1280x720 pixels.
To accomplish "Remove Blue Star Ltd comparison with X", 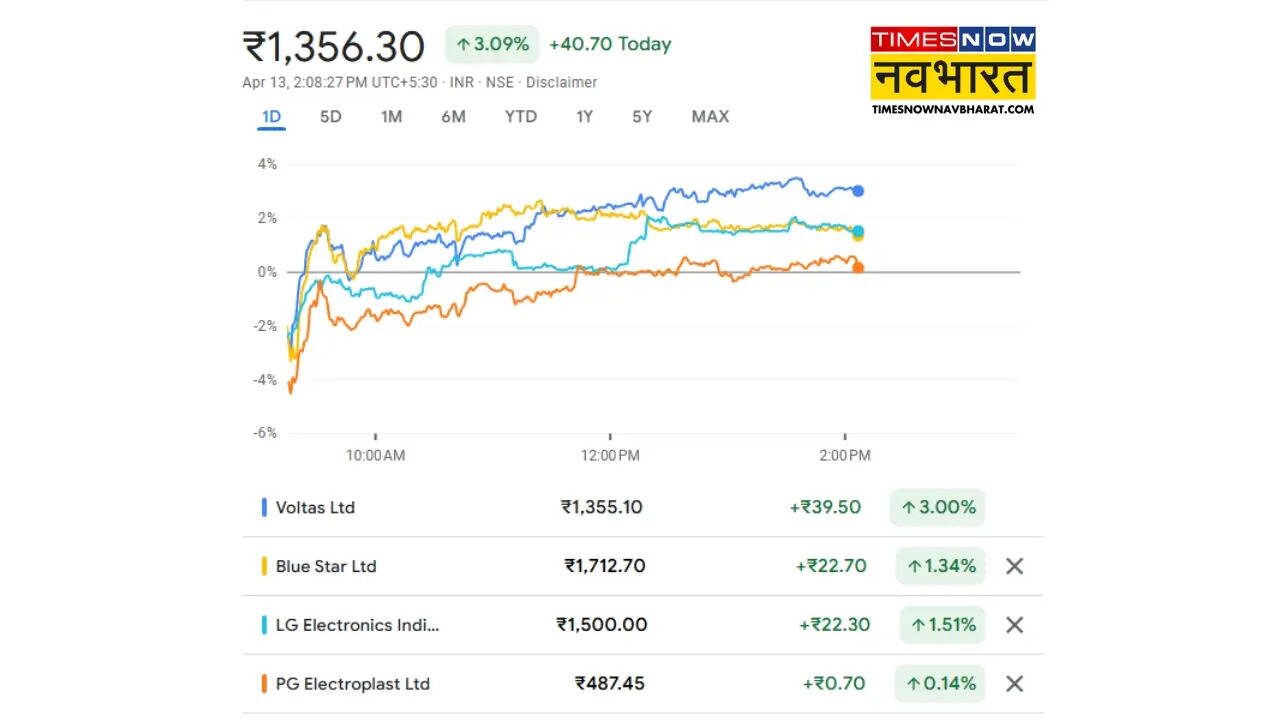I will [1014, 566].
